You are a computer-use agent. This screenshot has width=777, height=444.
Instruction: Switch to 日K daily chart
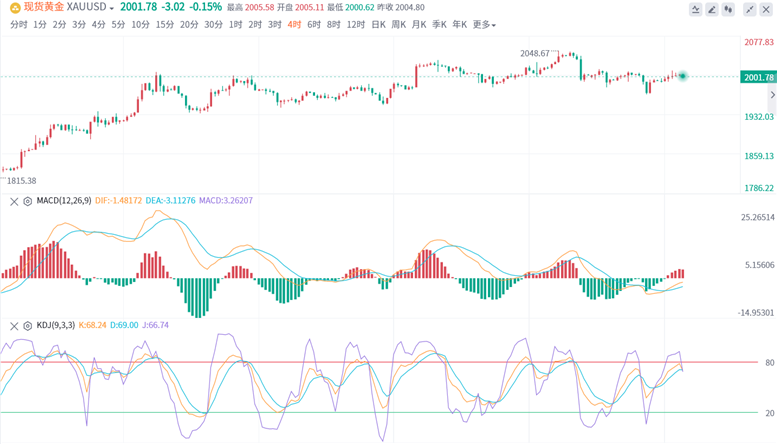point(379,24)
